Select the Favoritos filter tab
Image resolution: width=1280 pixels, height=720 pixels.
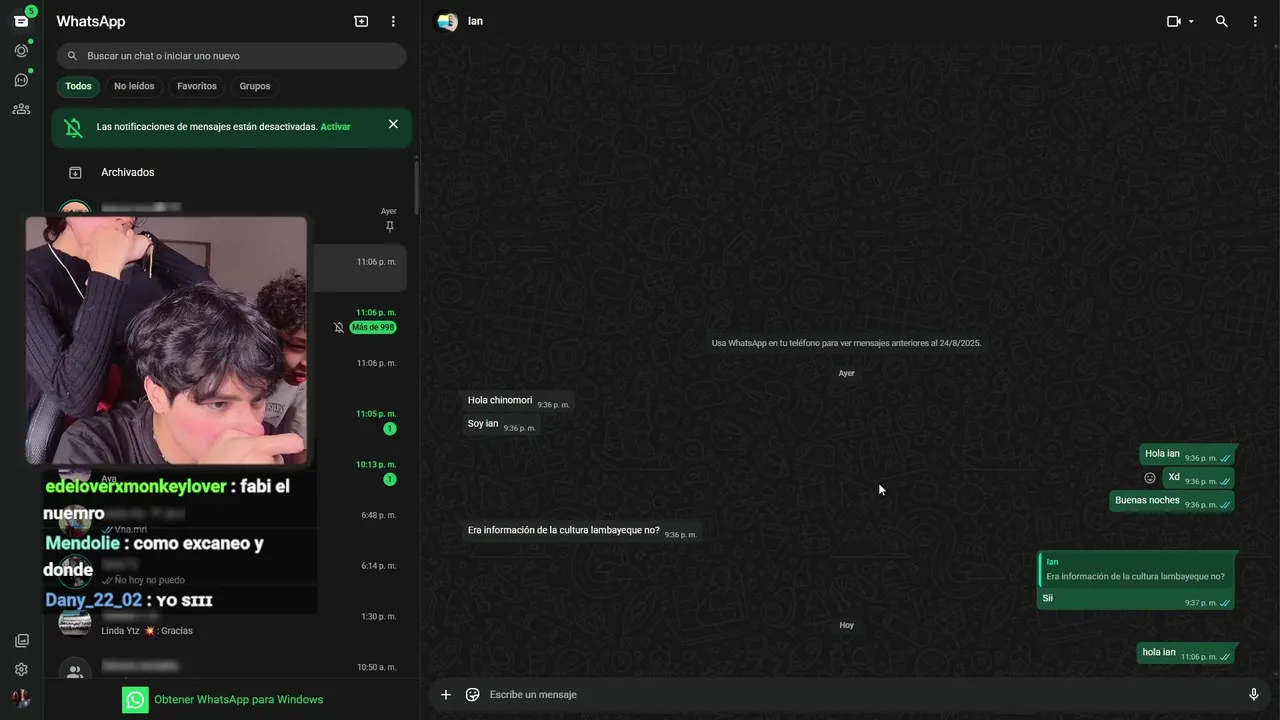(197, 86)
